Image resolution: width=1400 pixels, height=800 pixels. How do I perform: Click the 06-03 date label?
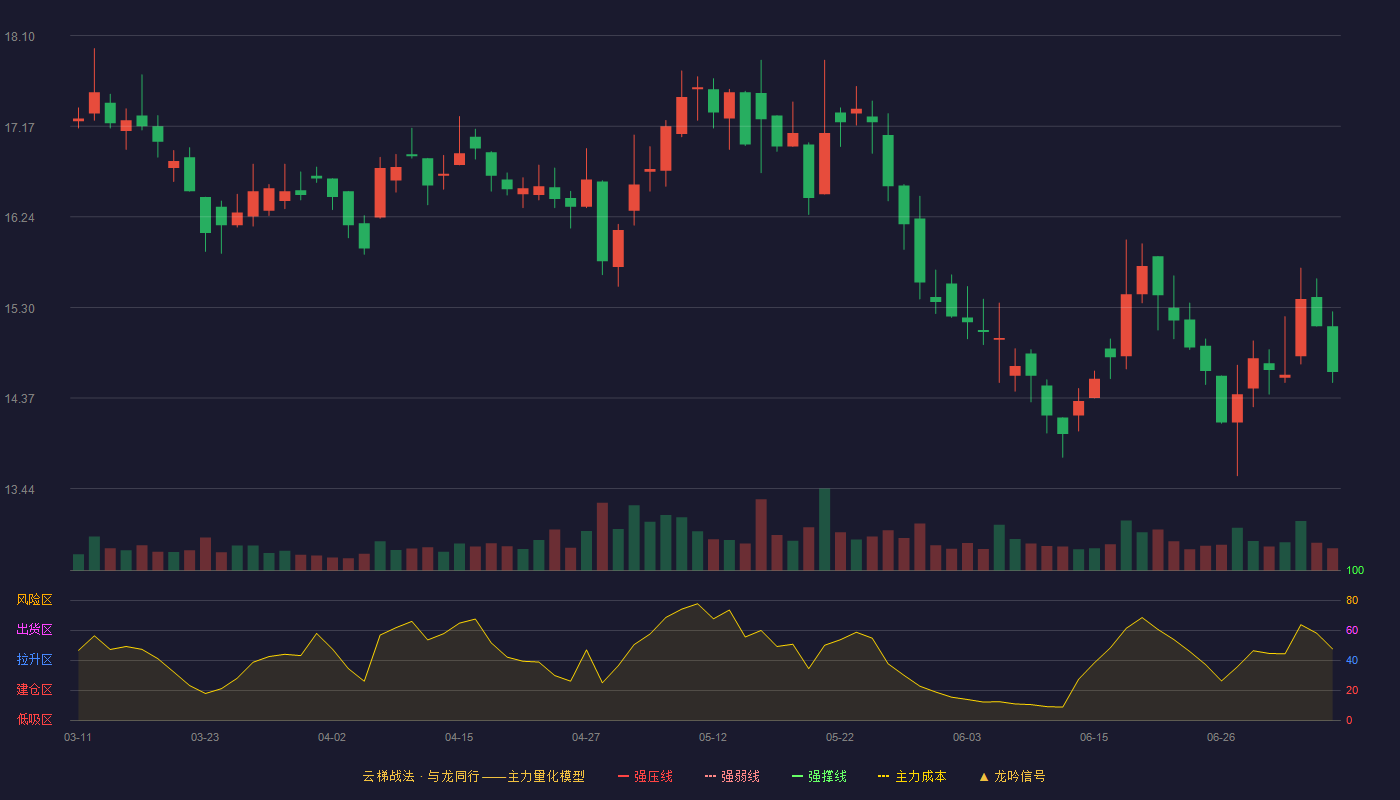click(967, 737)
